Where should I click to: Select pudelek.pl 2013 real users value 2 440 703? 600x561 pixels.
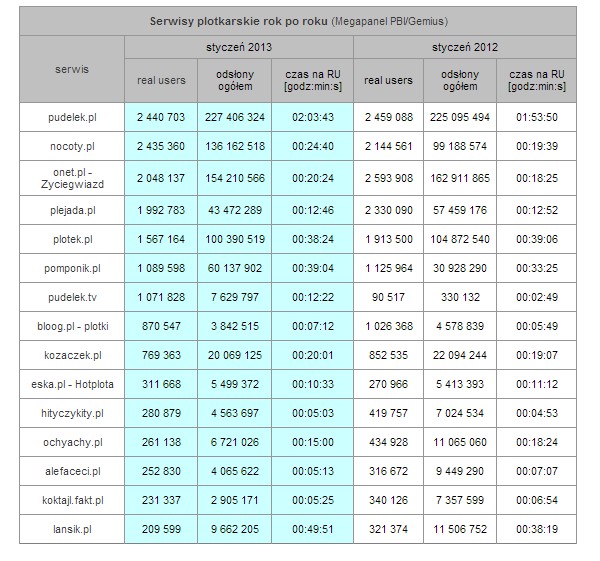coord(161,117)
